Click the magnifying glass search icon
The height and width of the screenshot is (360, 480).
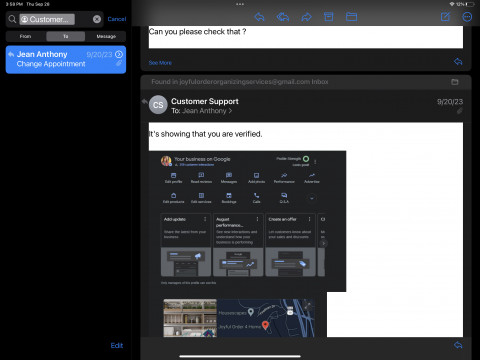[x=12, y=19]
